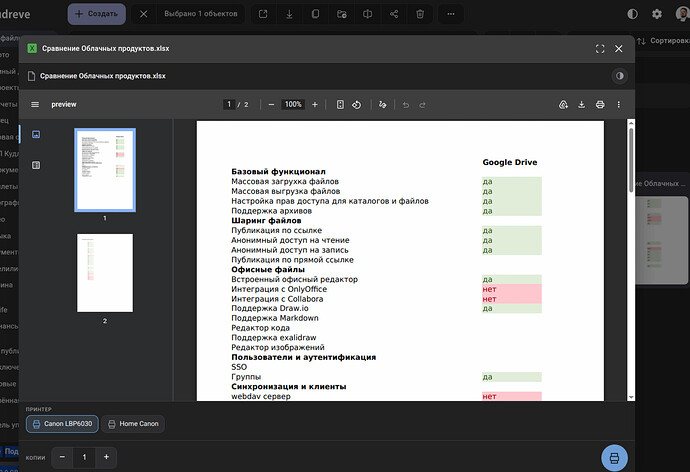Click the scrollbar down arrow of the document
This screenshot has width=690, height=472.
click(x=631, y=397)
